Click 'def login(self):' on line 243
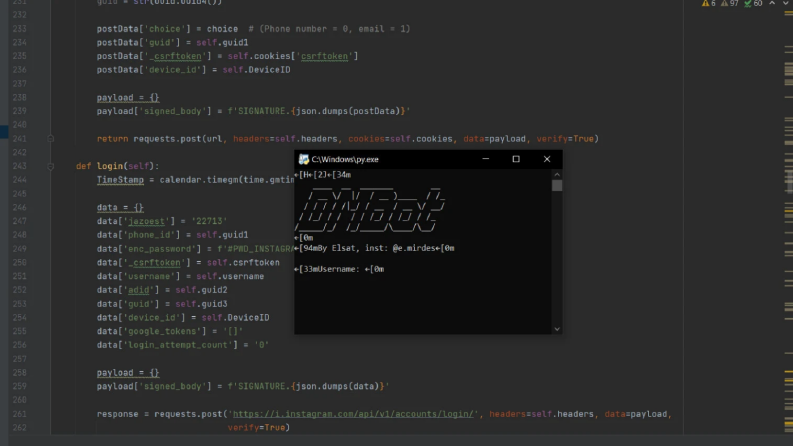Viewport: 793px width, 446px height. click(x=117, y=166)
